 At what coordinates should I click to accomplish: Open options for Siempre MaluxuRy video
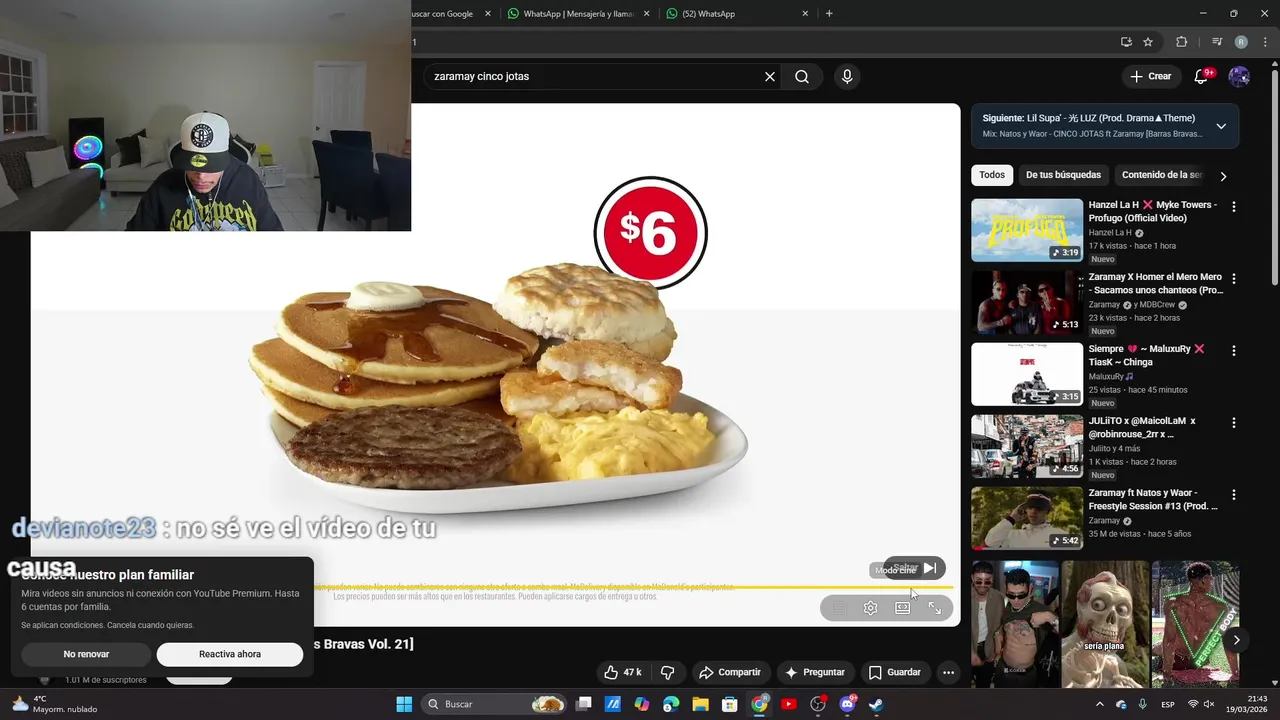1233,351
